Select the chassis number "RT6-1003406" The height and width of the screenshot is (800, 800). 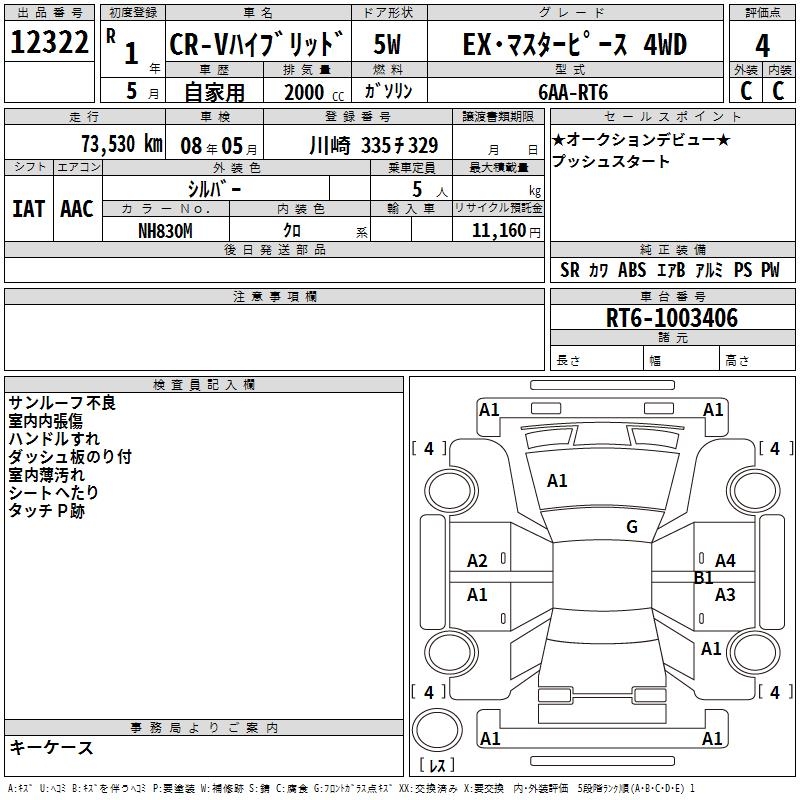point(671,318)
